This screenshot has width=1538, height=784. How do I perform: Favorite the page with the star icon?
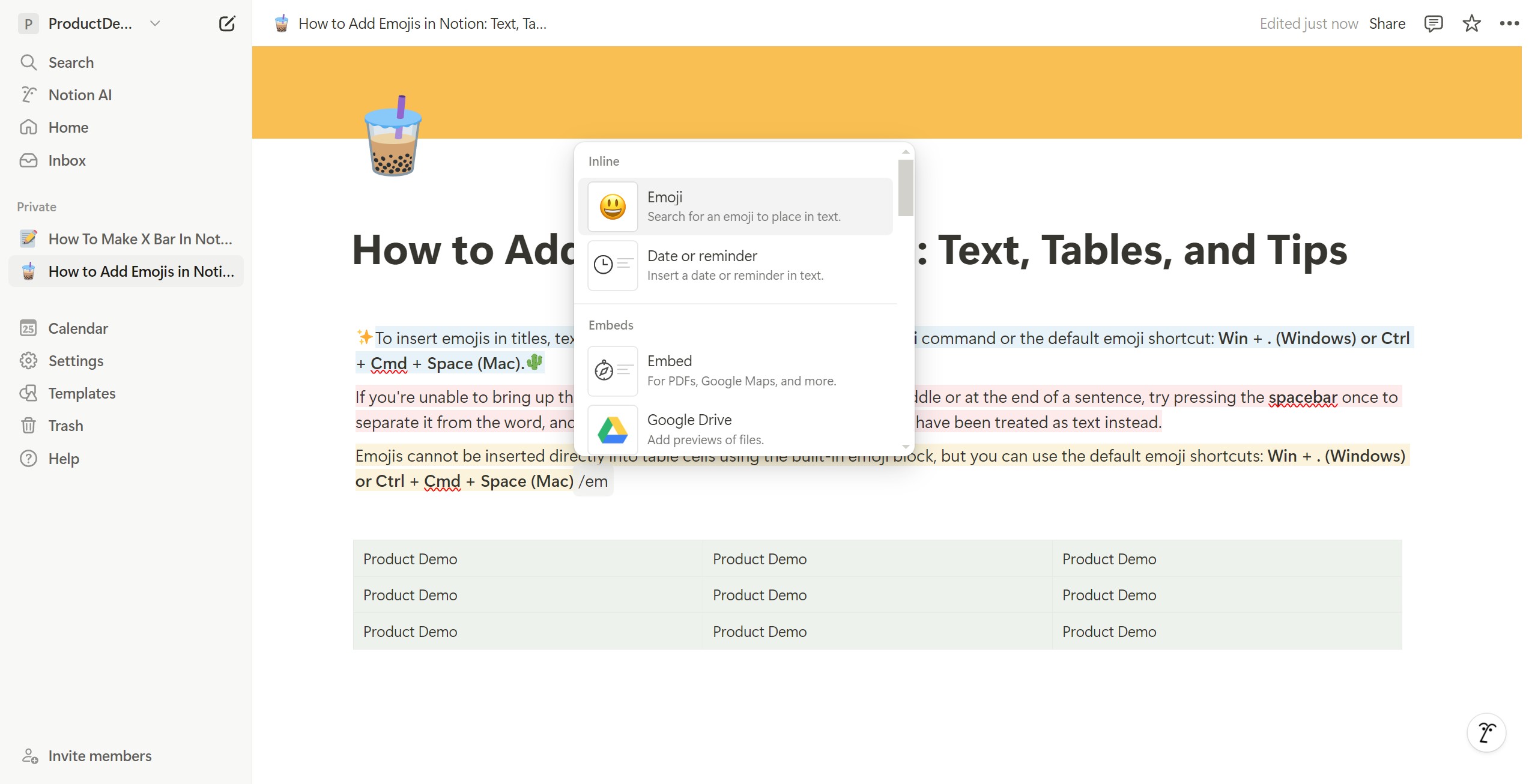click(x=1471, y=24)
